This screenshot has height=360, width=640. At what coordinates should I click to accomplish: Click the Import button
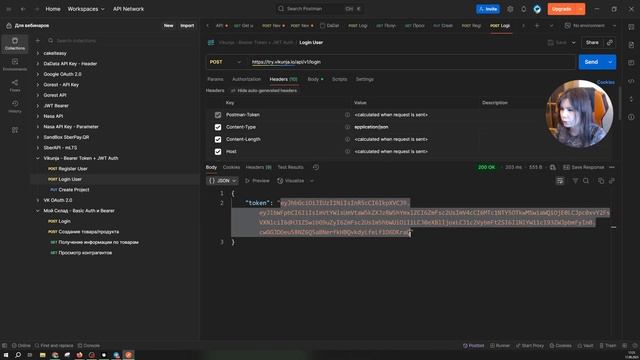click(x=187, y=26)
